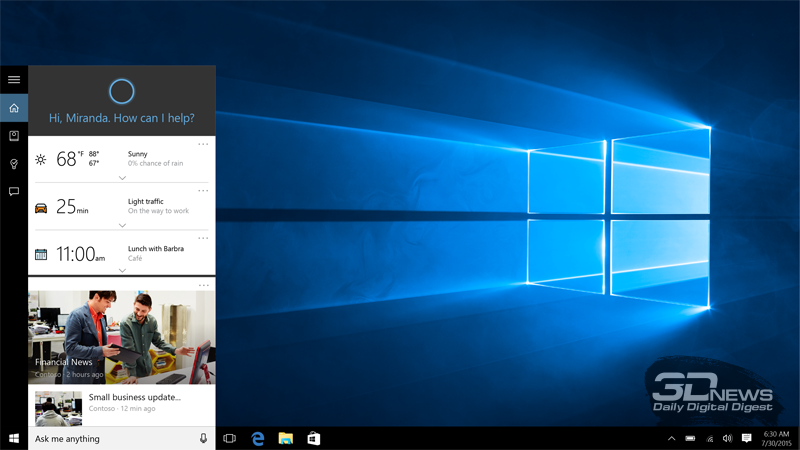Open weather card more options dots

203,144
